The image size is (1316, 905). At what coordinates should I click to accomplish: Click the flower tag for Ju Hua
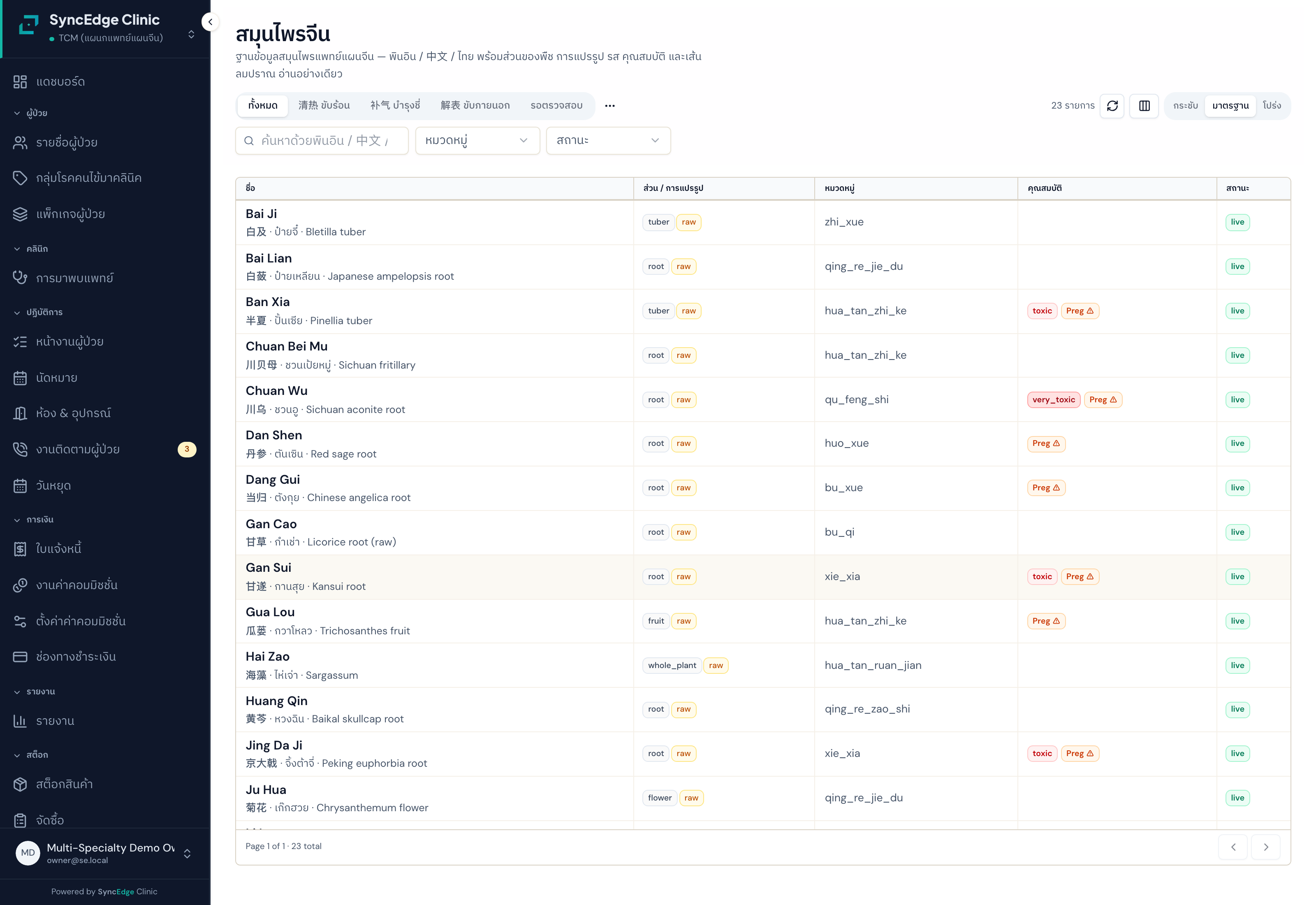tap(660, 798)
